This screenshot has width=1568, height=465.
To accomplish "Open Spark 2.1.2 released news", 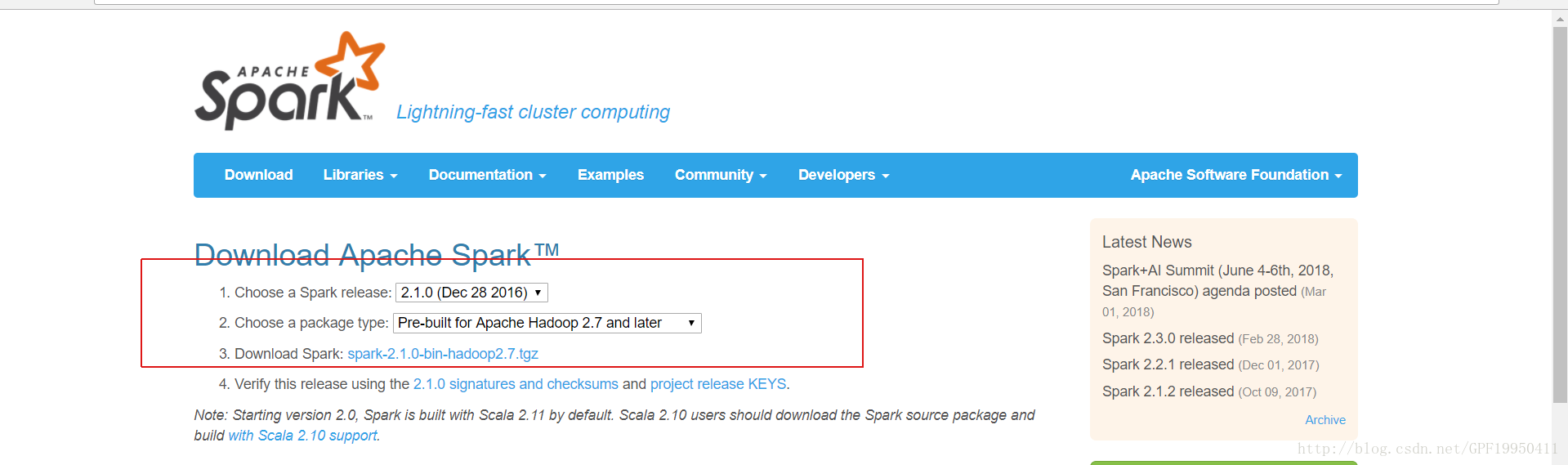I will [1168, 391].
